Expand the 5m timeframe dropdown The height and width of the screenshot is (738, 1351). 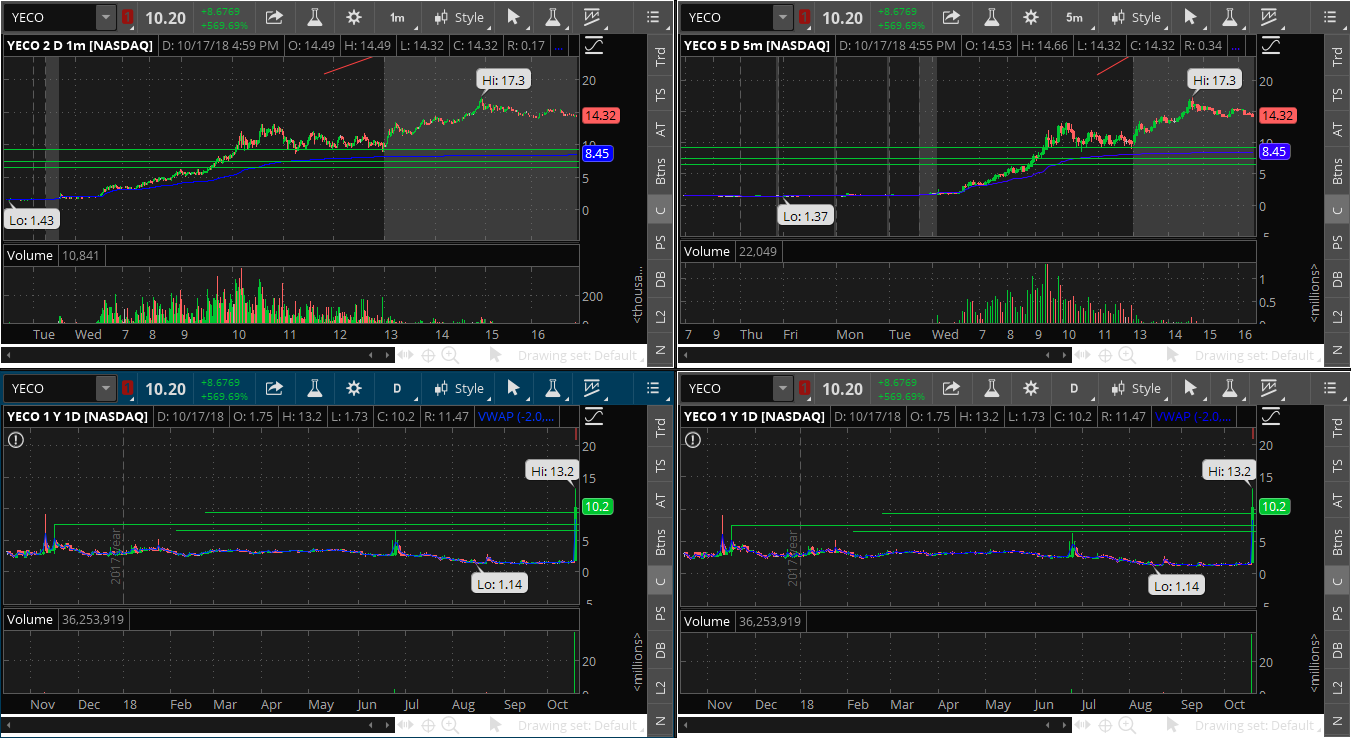click(1074, 17)
